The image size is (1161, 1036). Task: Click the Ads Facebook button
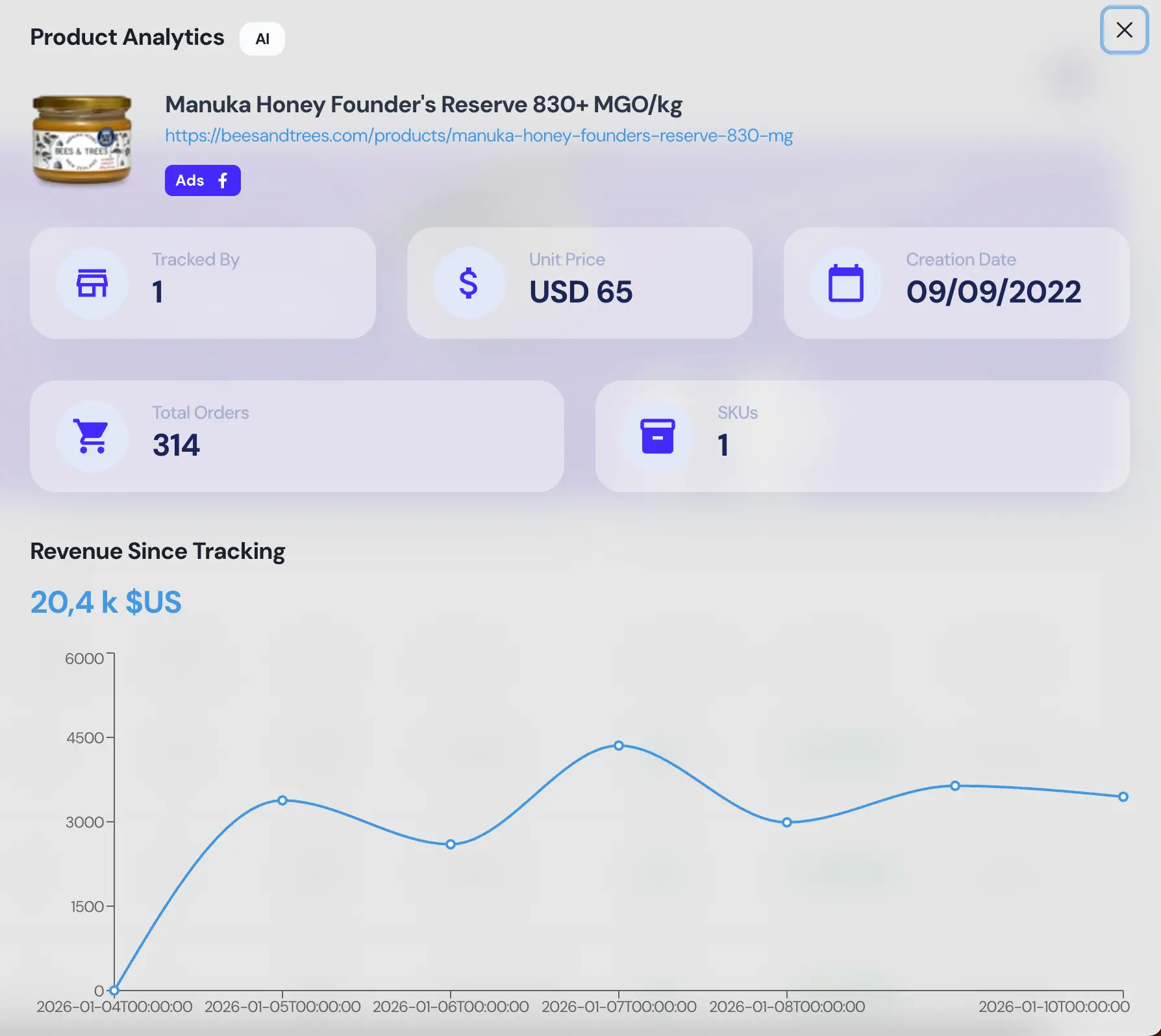coord(203,180)
